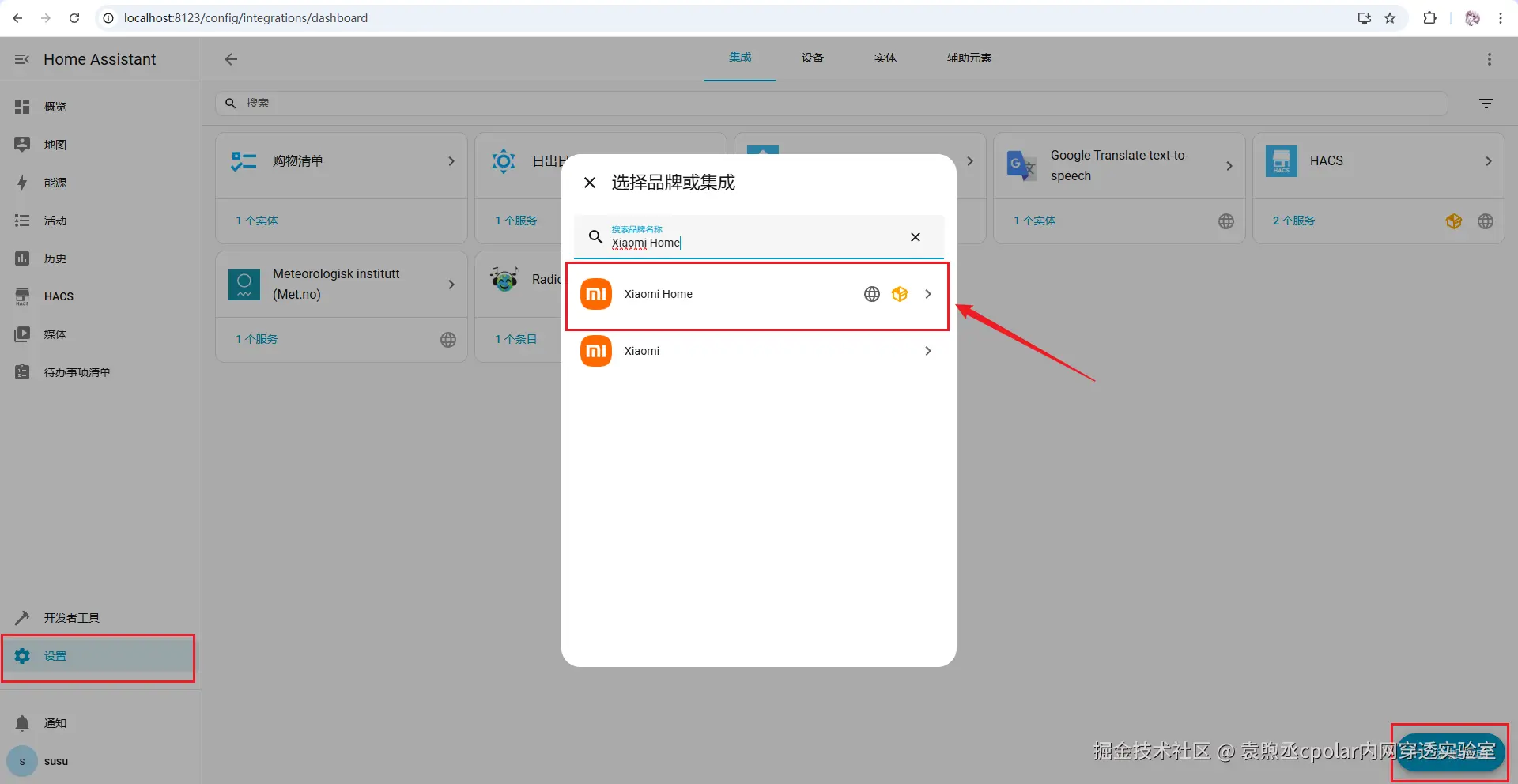1518x784 pixels.
Task: Click the HACS integration card title
Action: point(1327,161)
